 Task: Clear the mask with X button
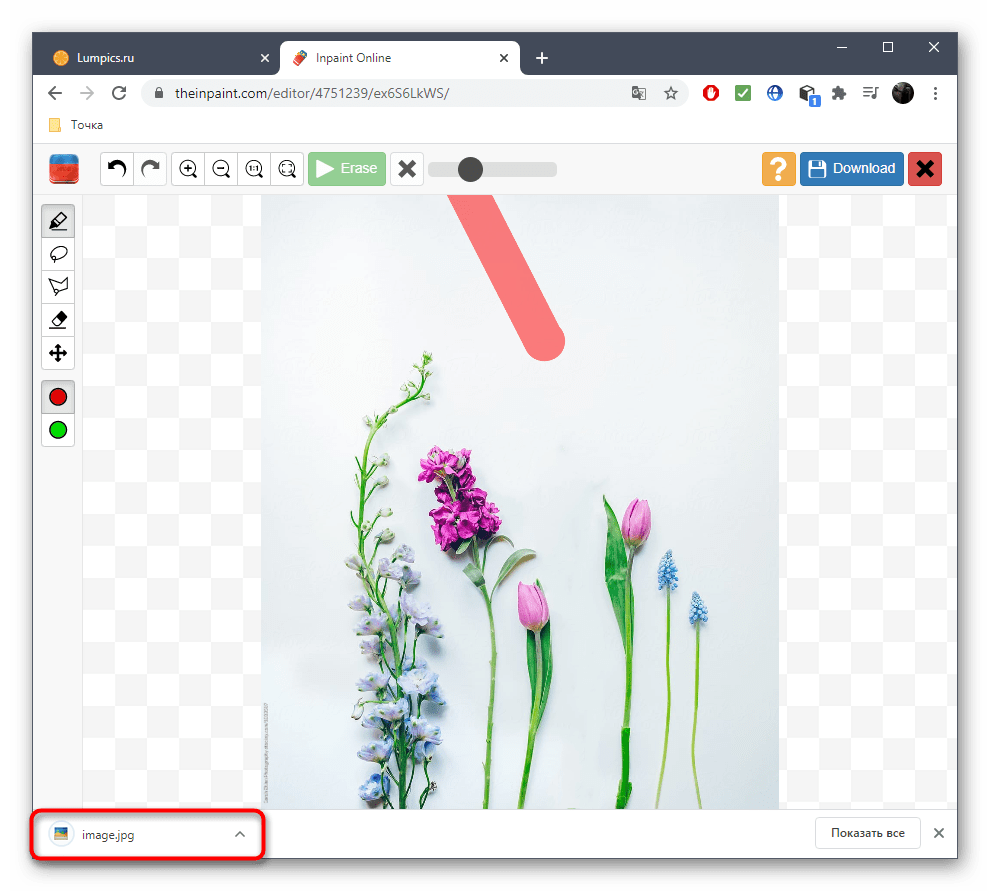click(x=407, y=169)
